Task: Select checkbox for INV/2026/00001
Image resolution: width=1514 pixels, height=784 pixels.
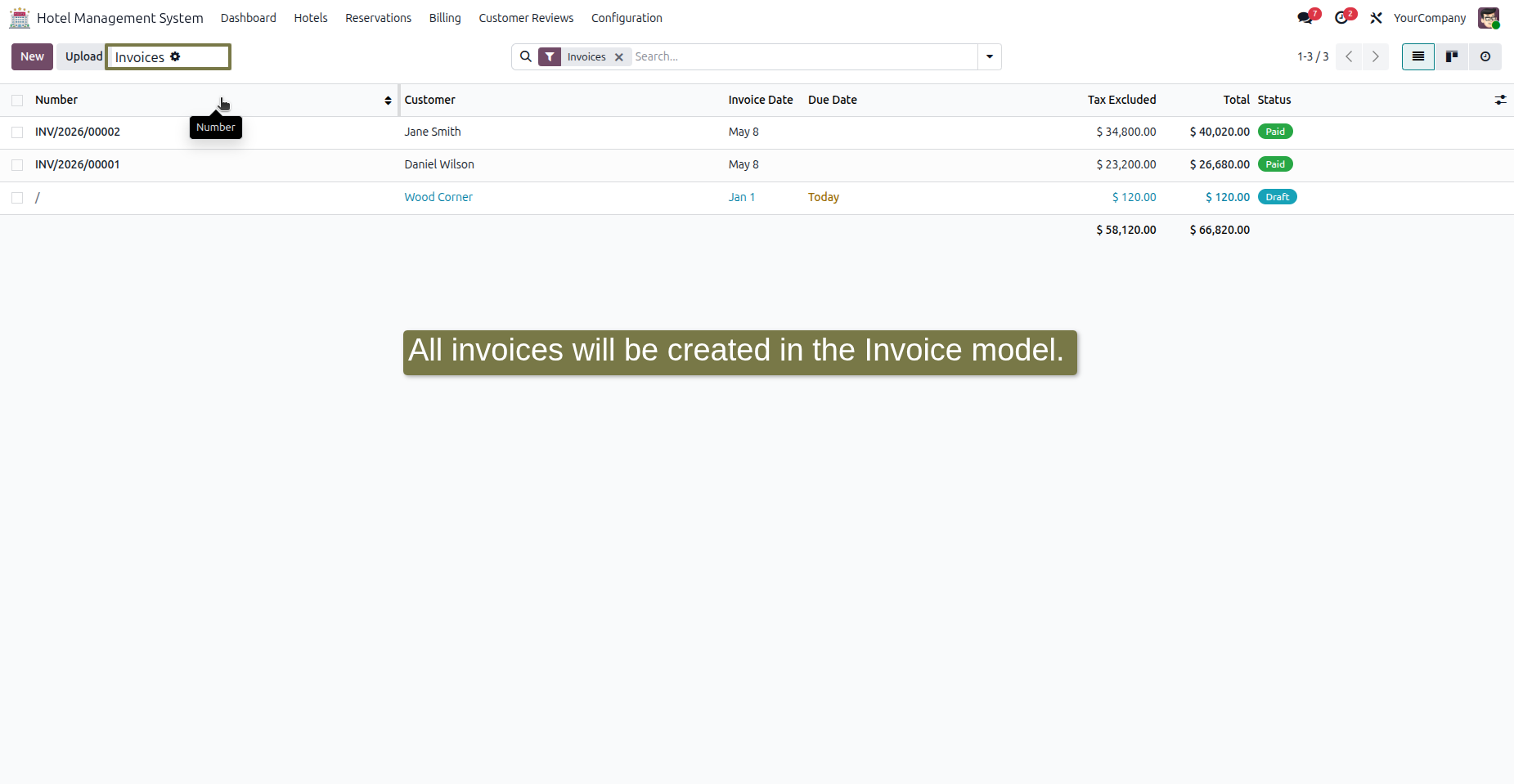Action: (x=17, y=164)
